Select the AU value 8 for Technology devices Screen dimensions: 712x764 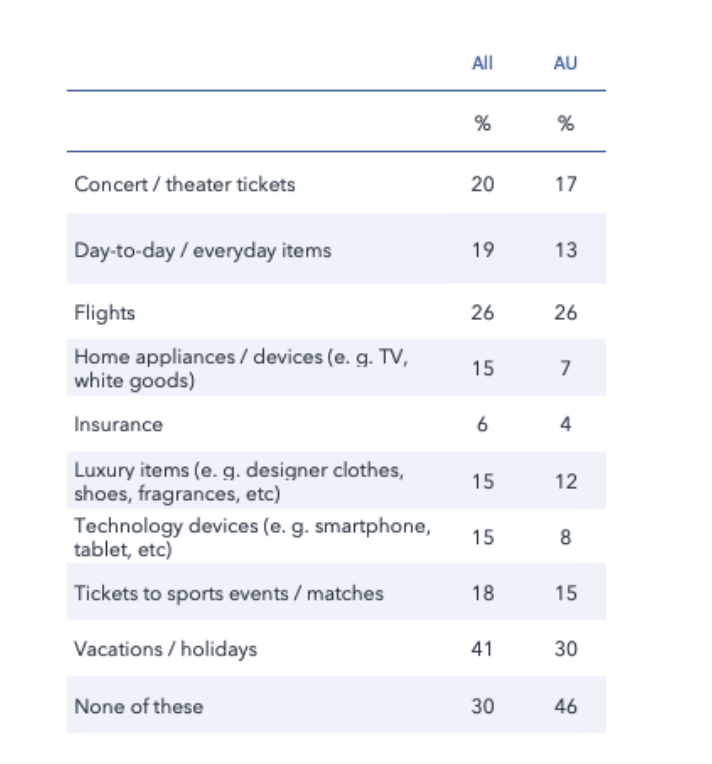(565, 538)
